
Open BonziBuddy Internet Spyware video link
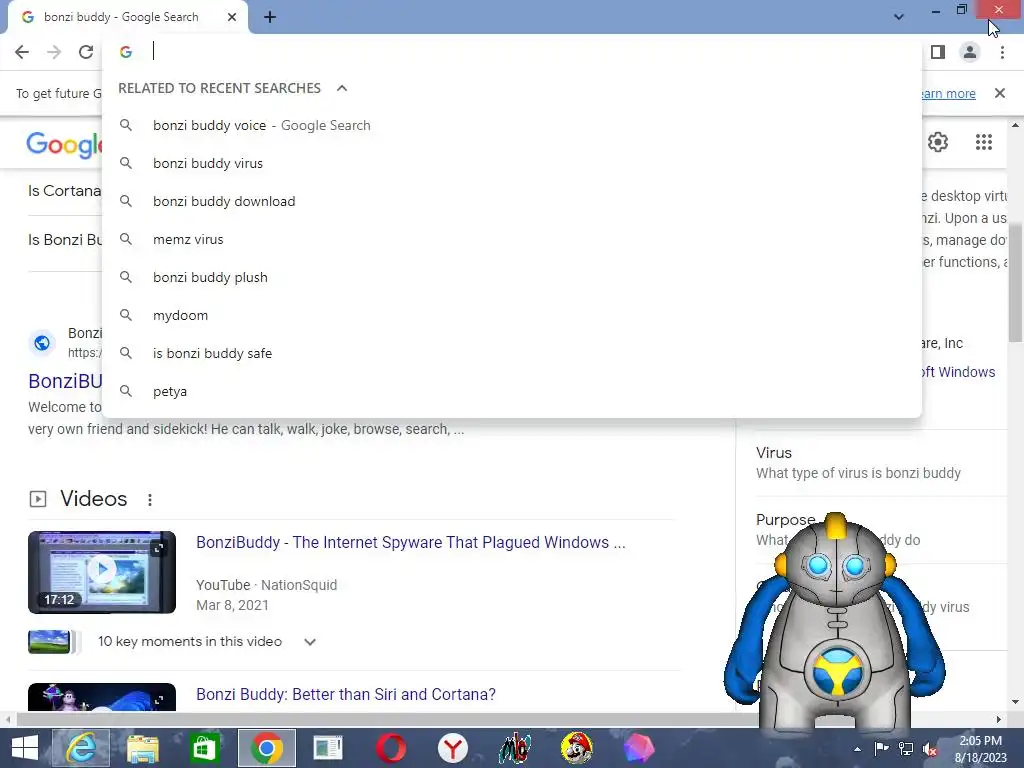411,542
